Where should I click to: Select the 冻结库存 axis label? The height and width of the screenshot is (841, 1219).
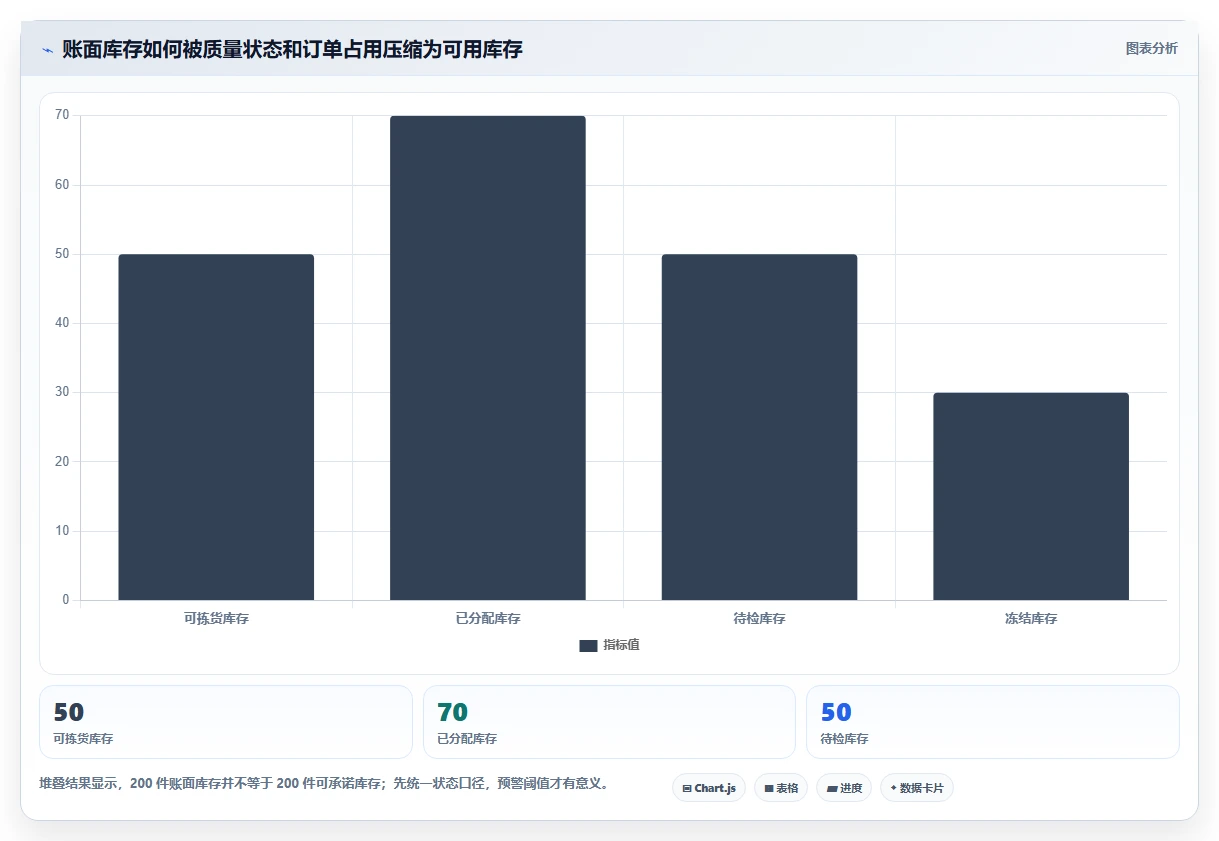tap(1031, 619)
